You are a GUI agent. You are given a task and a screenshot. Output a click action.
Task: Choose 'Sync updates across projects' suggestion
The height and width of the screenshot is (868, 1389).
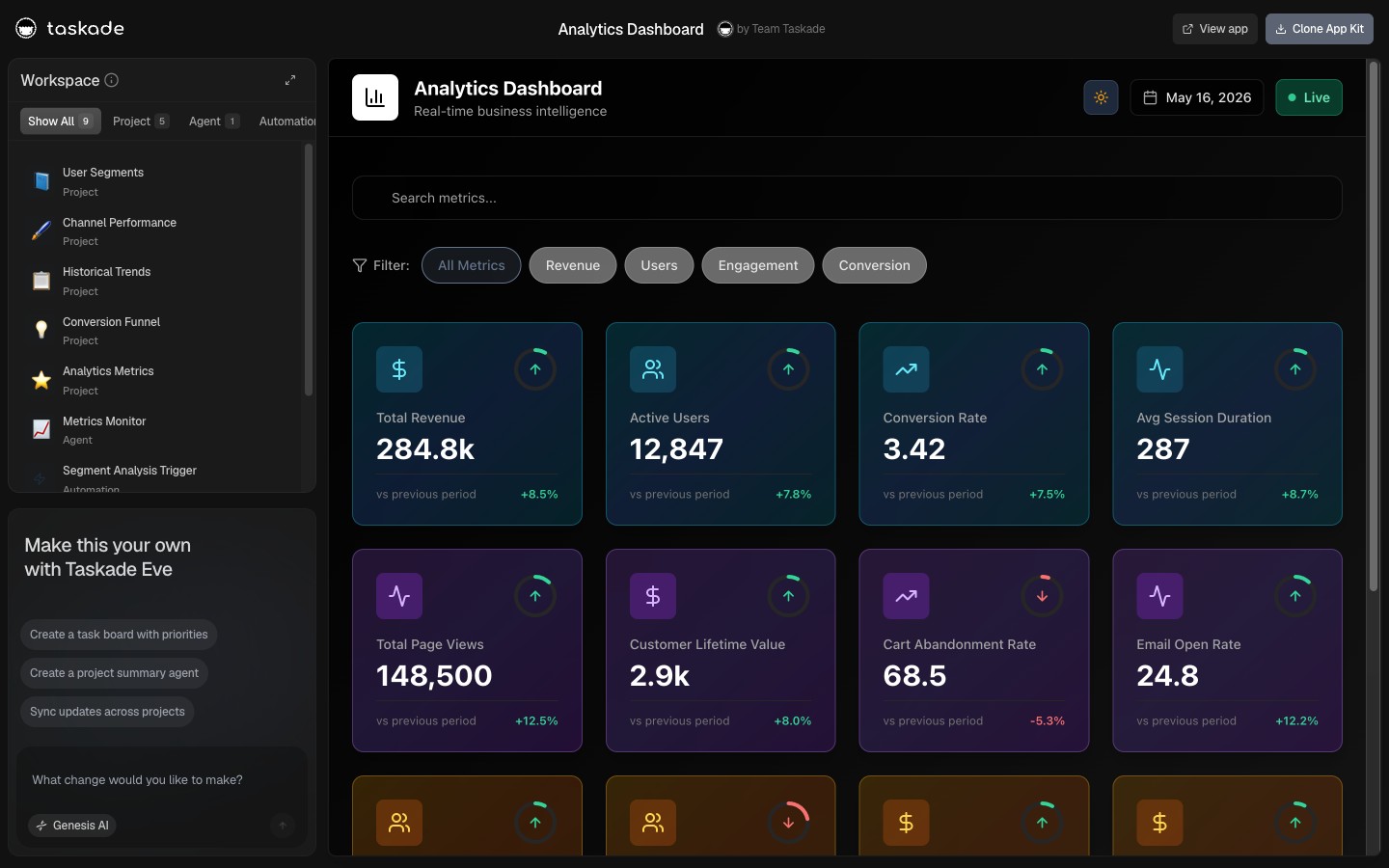tap(107, 712)
